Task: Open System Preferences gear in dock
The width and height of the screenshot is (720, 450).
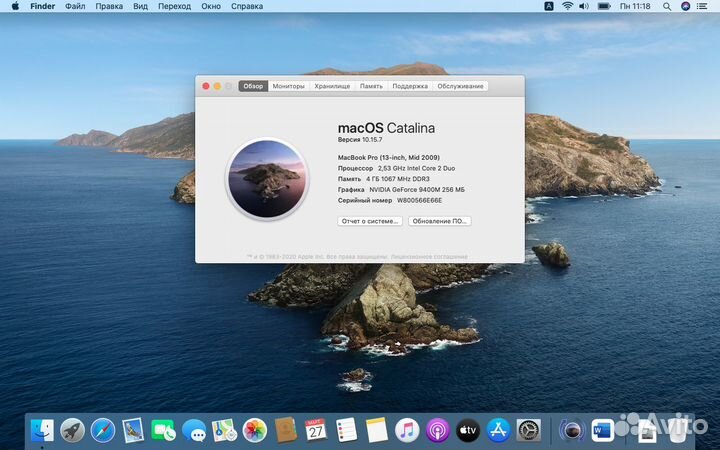Action: click(x=529, y=431)
